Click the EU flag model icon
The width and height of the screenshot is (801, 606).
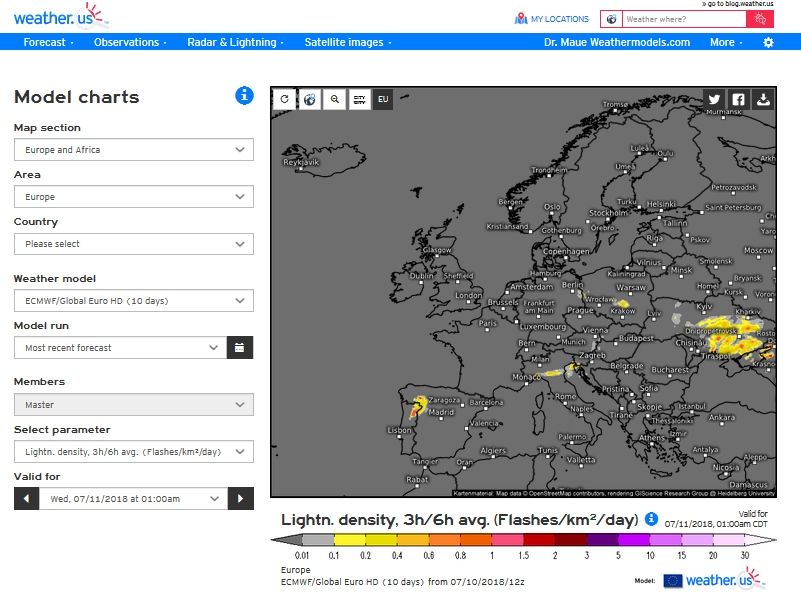tap(672, 581)
